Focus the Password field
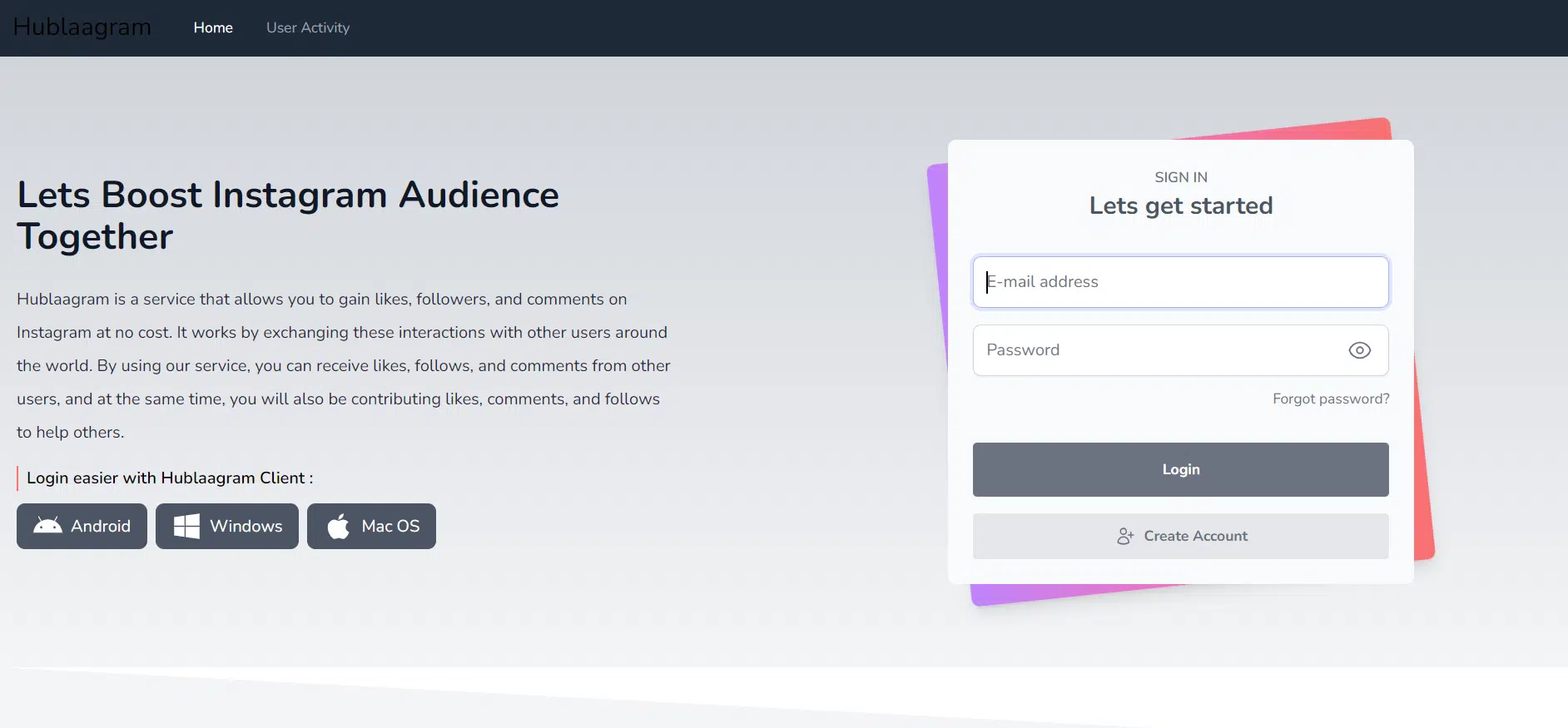Screen dimensions: 1568x728 click(x=1180, y=350)
